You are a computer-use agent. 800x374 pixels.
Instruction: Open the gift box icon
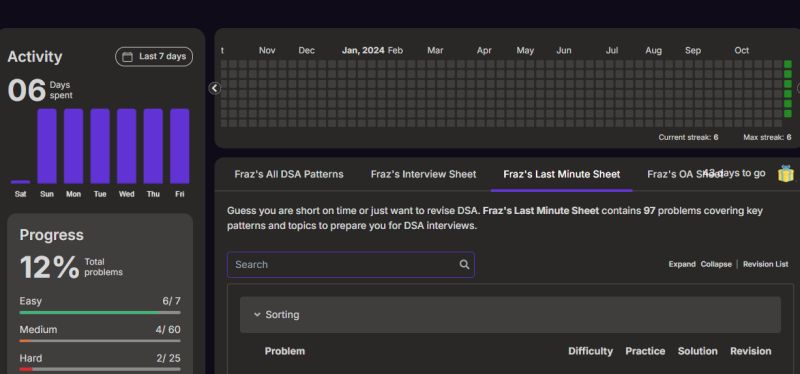point(786,173)
